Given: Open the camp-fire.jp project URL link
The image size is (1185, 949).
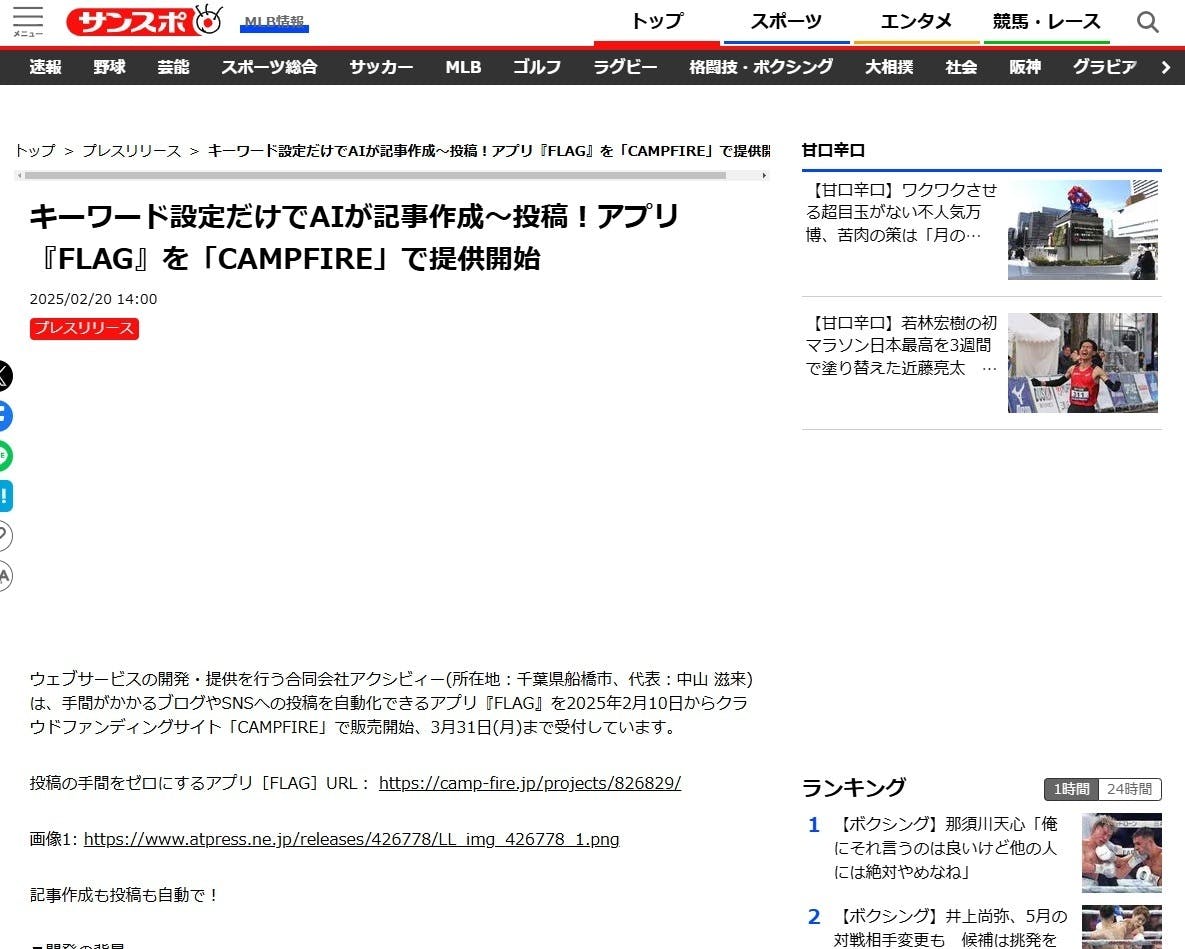Looking at the screenshot, I should point(529,783).
